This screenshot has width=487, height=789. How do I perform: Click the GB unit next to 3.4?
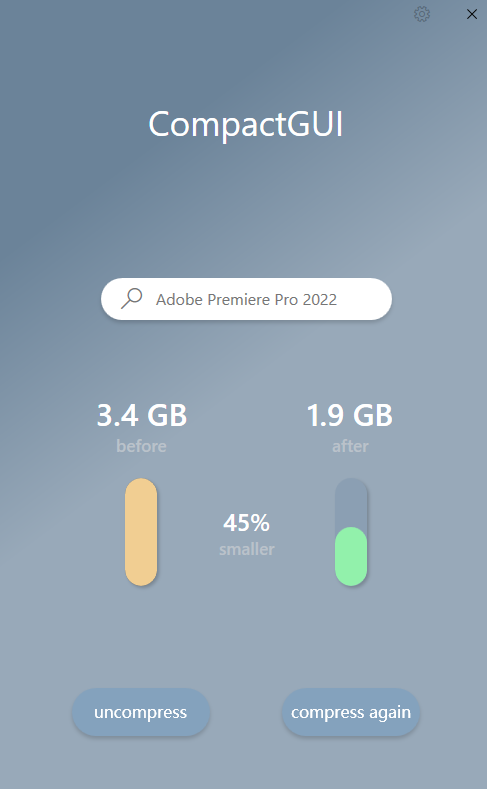point(167,416)
